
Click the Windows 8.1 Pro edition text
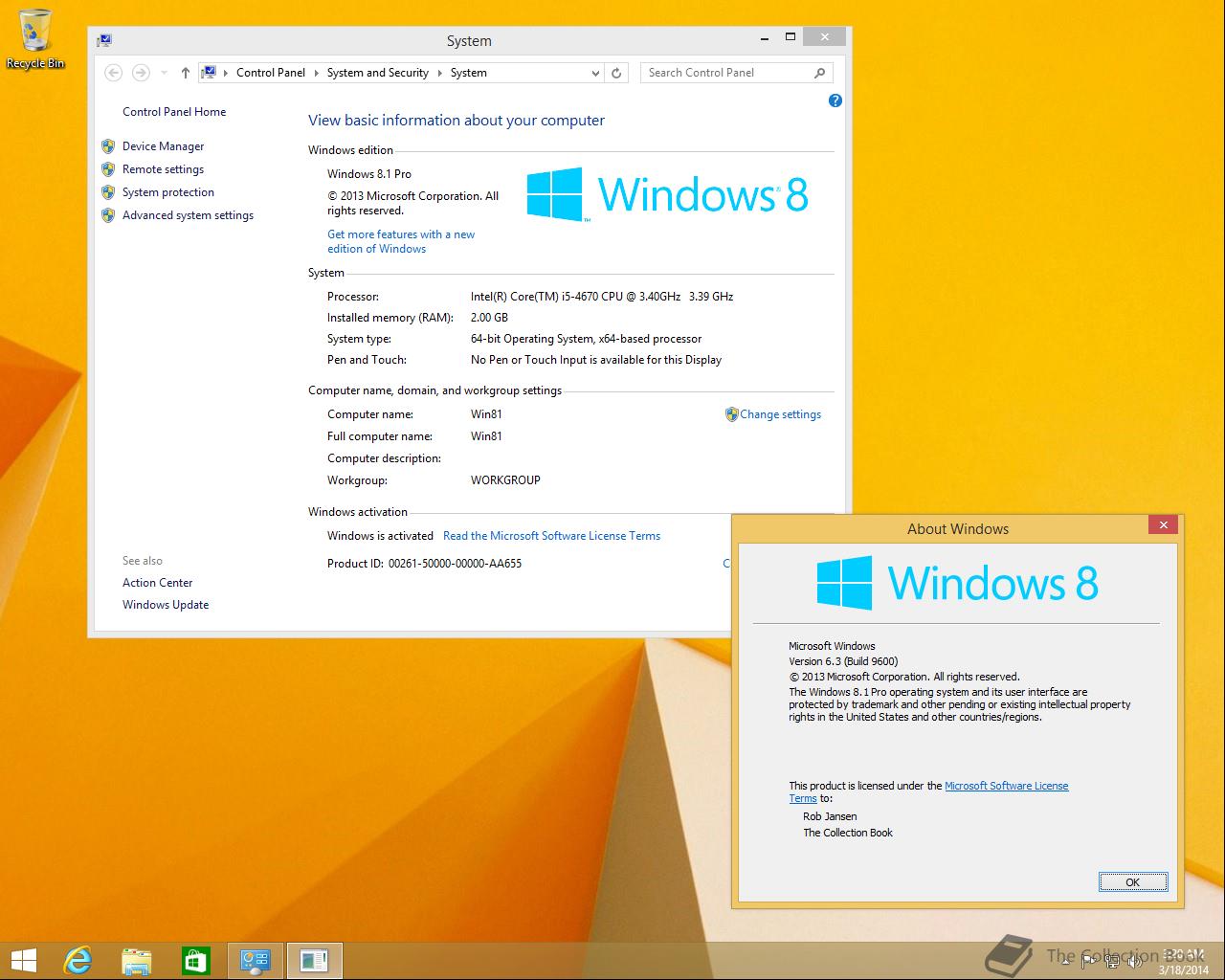369,174
